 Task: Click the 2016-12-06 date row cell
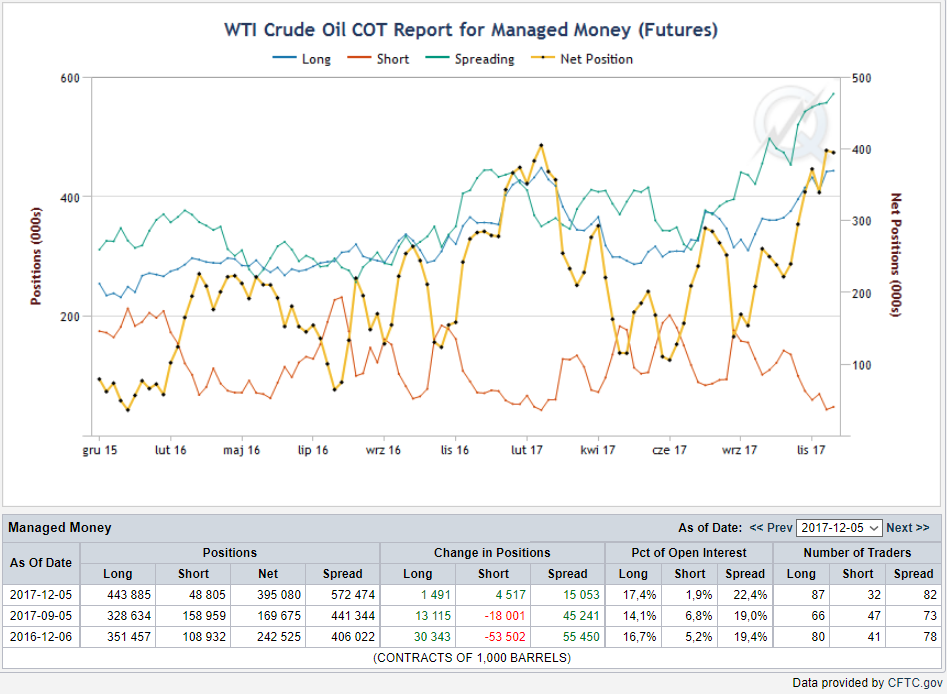(x=41, y=637)
